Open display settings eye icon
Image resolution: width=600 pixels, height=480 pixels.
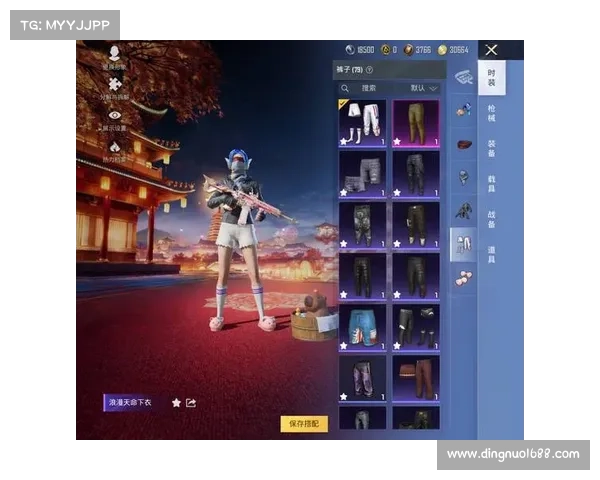pyautogui.click(x=115, y=115)
